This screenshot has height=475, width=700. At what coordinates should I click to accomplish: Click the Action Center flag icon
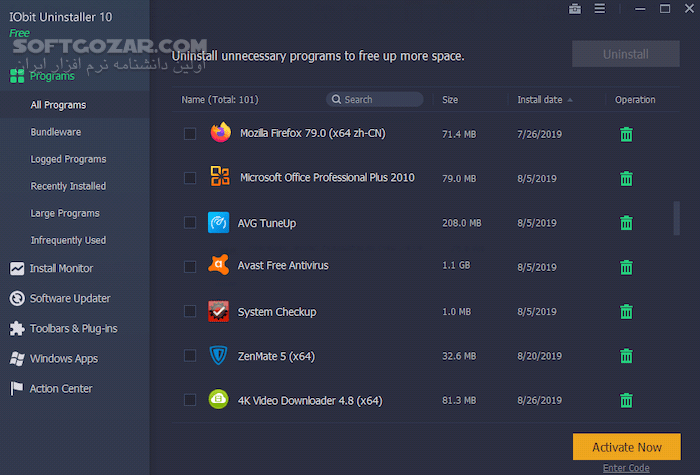[17, 388]
